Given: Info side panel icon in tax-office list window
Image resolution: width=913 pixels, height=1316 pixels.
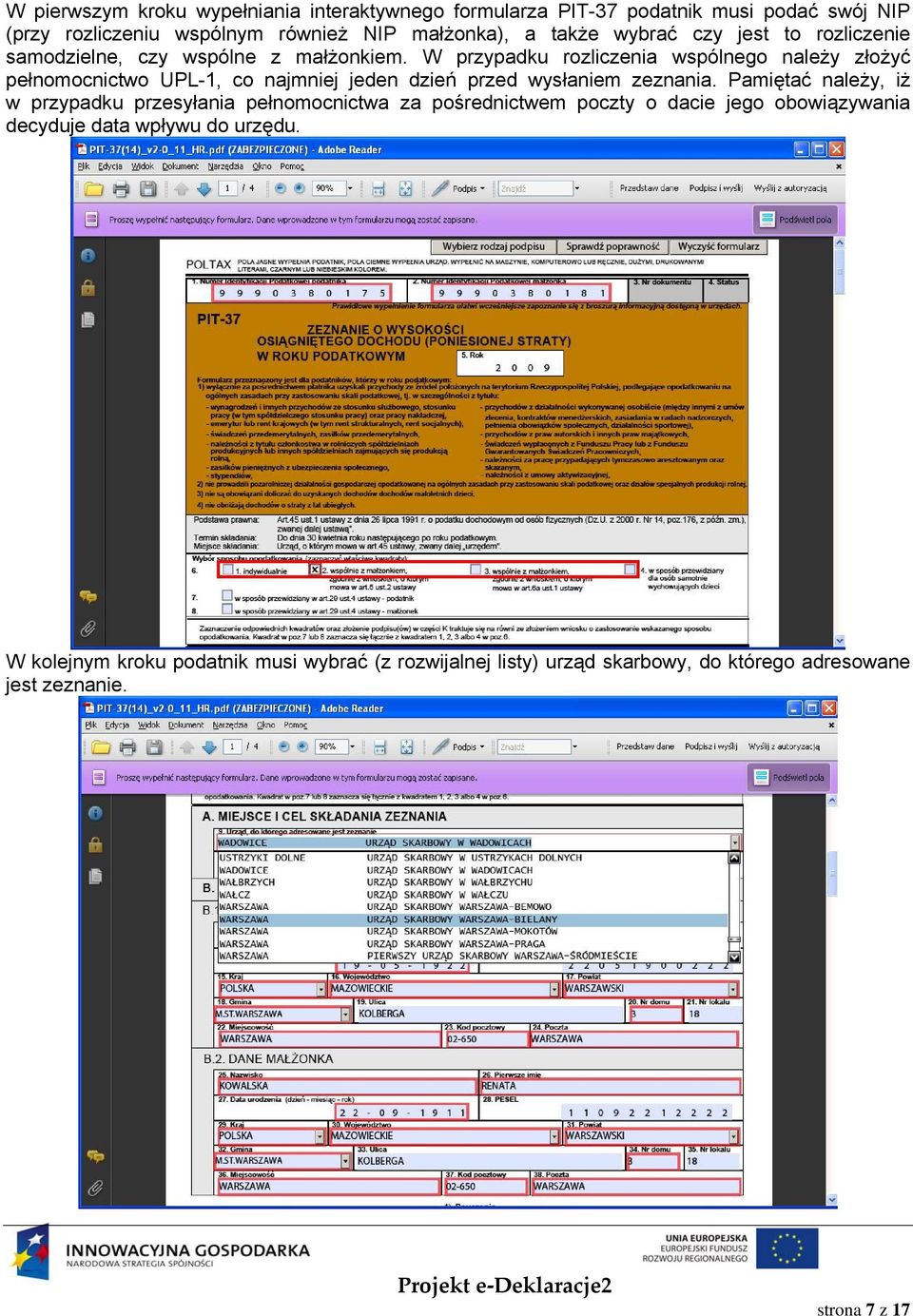Looking at the screenshot, I should (95, 813).
